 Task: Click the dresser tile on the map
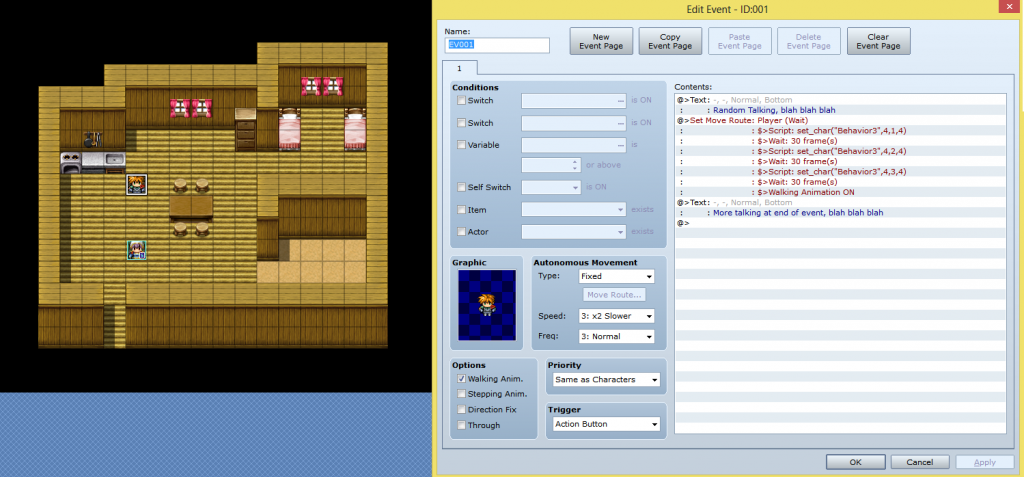coord(246,125)
